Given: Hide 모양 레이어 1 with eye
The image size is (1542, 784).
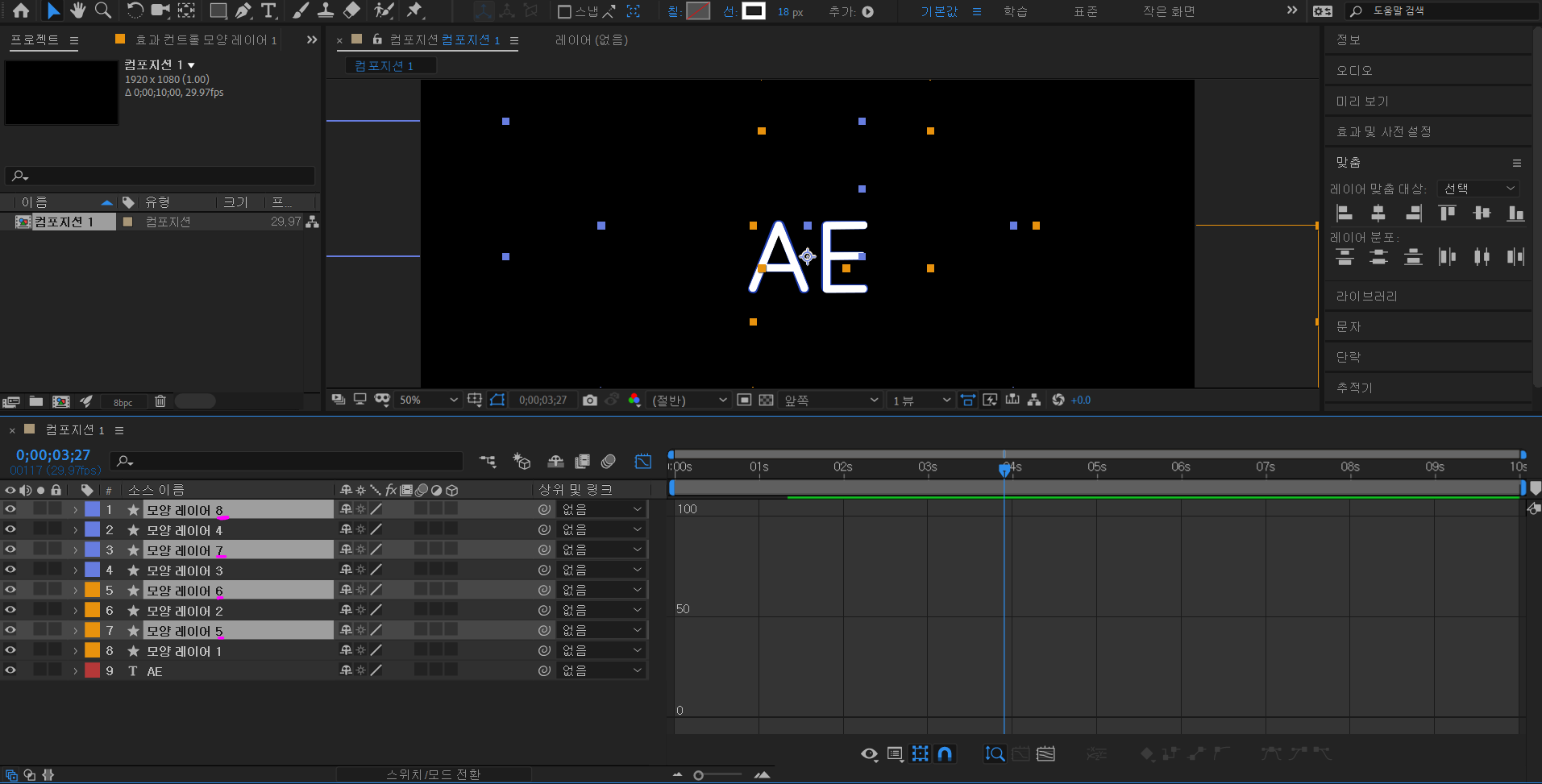Looking at the screenshot, I should tap(10, 649).
